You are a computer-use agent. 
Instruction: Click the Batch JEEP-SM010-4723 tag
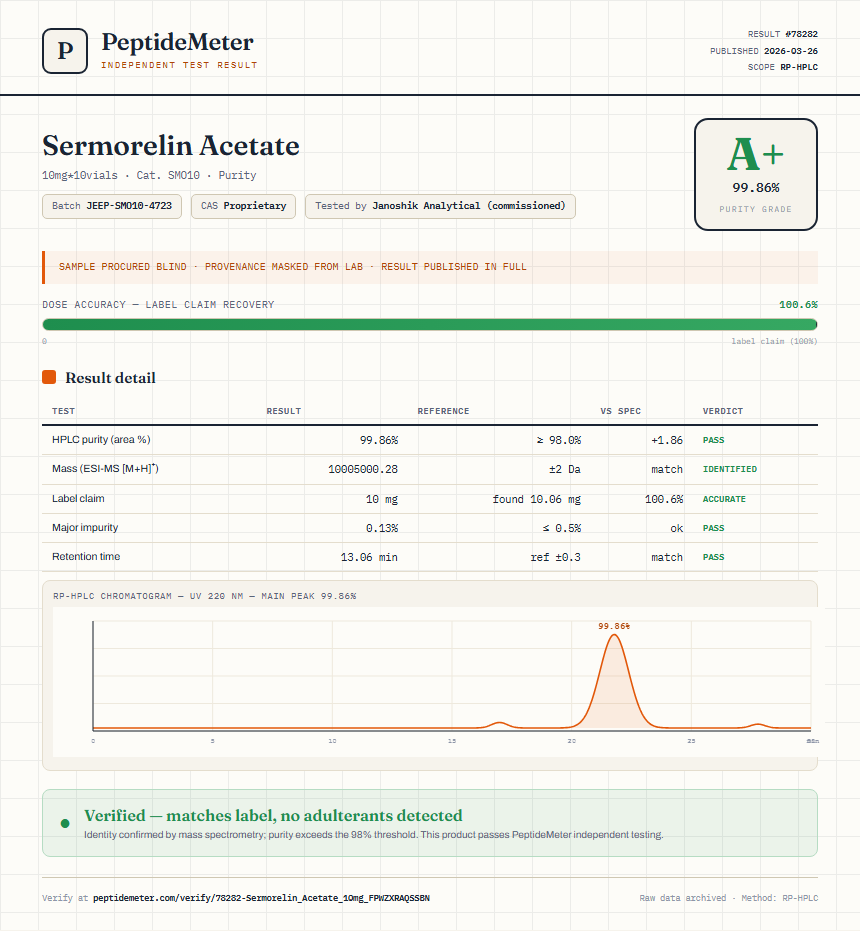coord(112,206)
